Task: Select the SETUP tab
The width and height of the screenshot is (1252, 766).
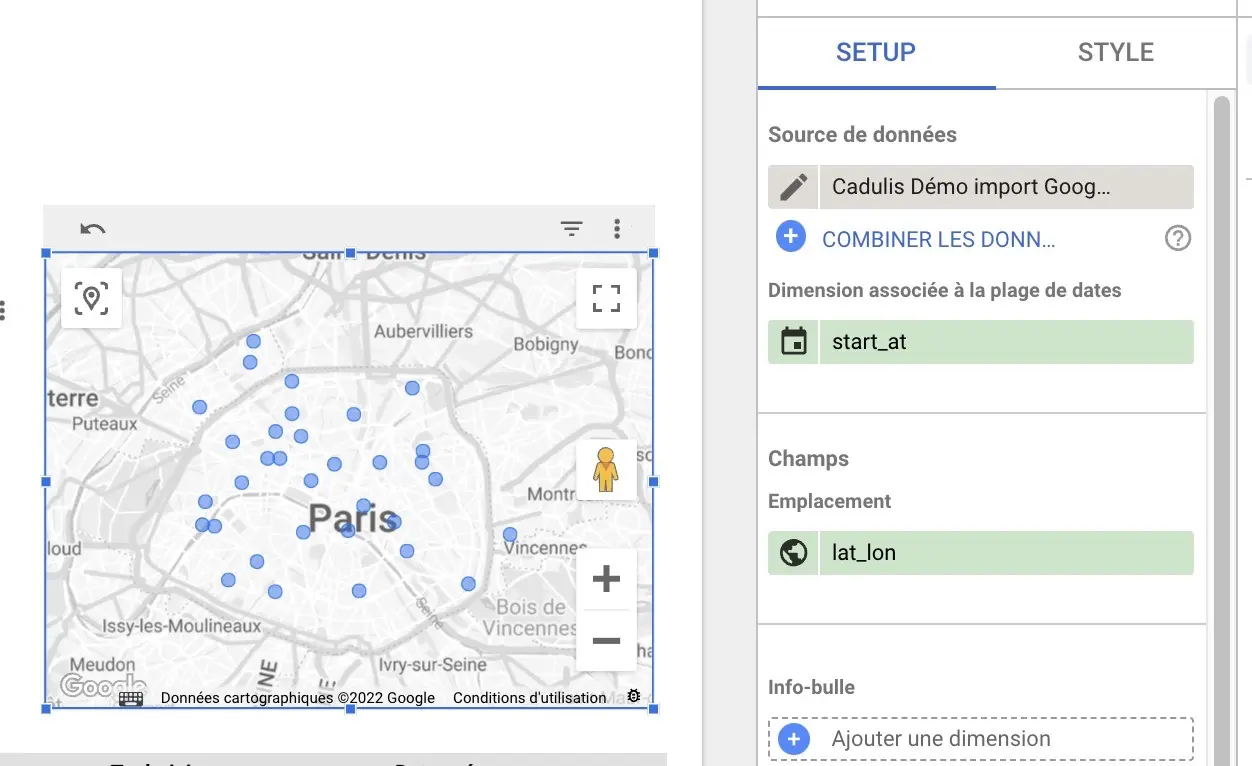Action: coord(876,53)
